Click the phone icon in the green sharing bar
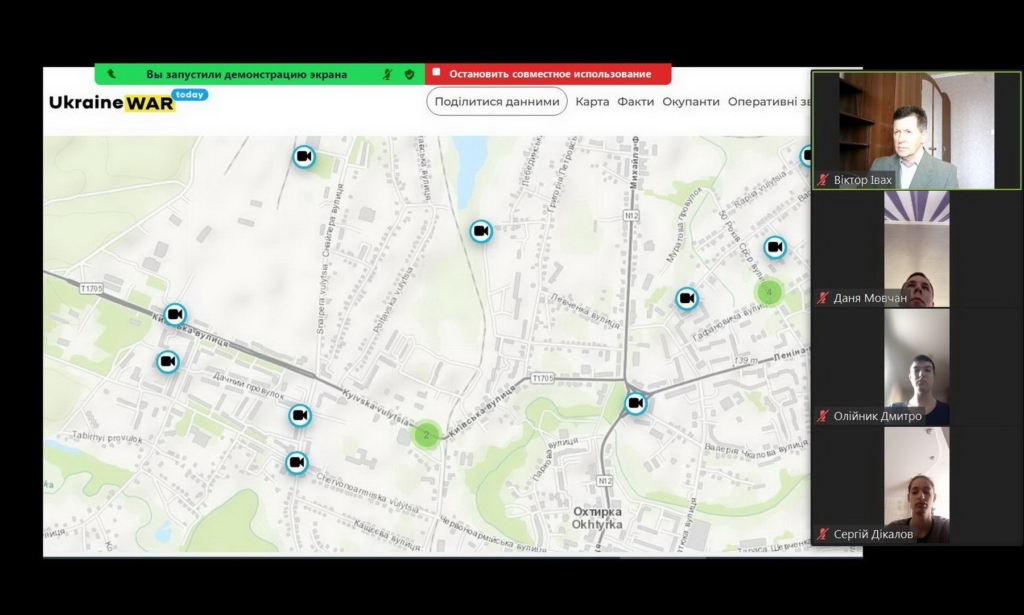Image resolution: width=1024 pixels, height=615 pixels. point(111,74)
